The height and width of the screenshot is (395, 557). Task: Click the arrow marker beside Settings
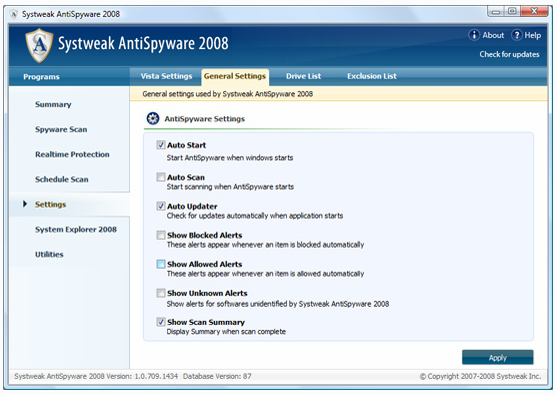[x=25, y=204]
